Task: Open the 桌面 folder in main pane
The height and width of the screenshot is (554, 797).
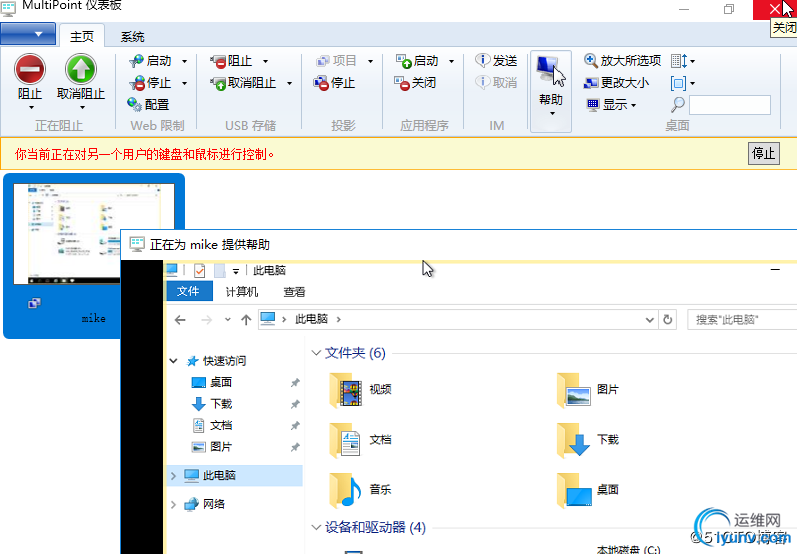Action: pyautogui.click(x=588, y=490)
